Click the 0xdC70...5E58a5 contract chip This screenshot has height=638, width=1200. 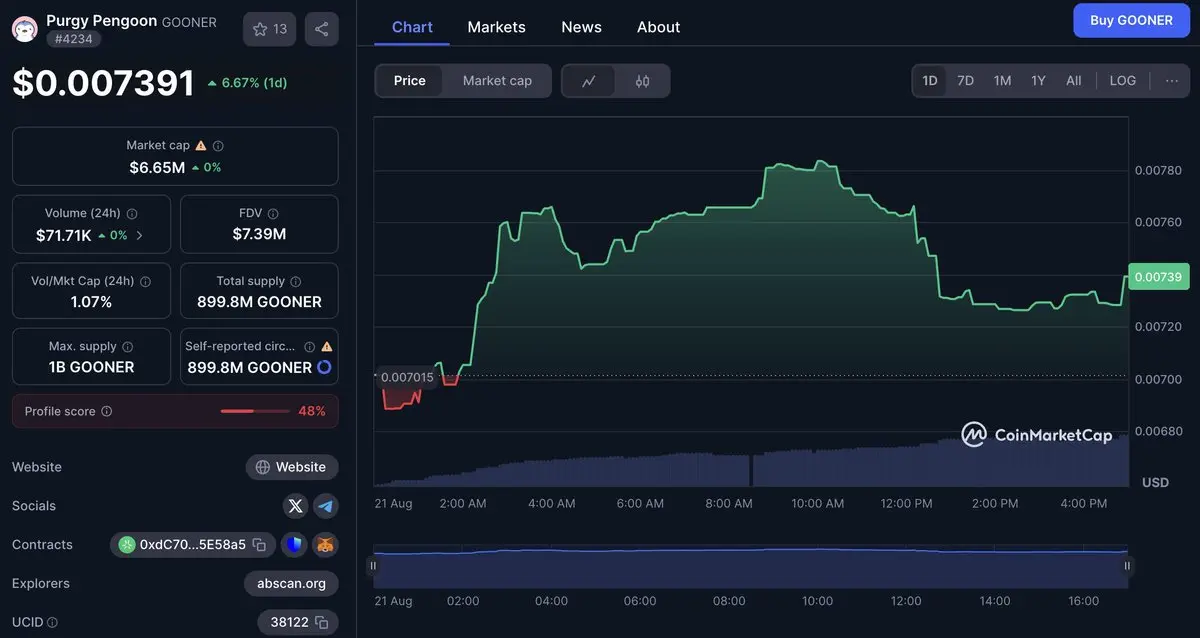click(x=192, y=545)
